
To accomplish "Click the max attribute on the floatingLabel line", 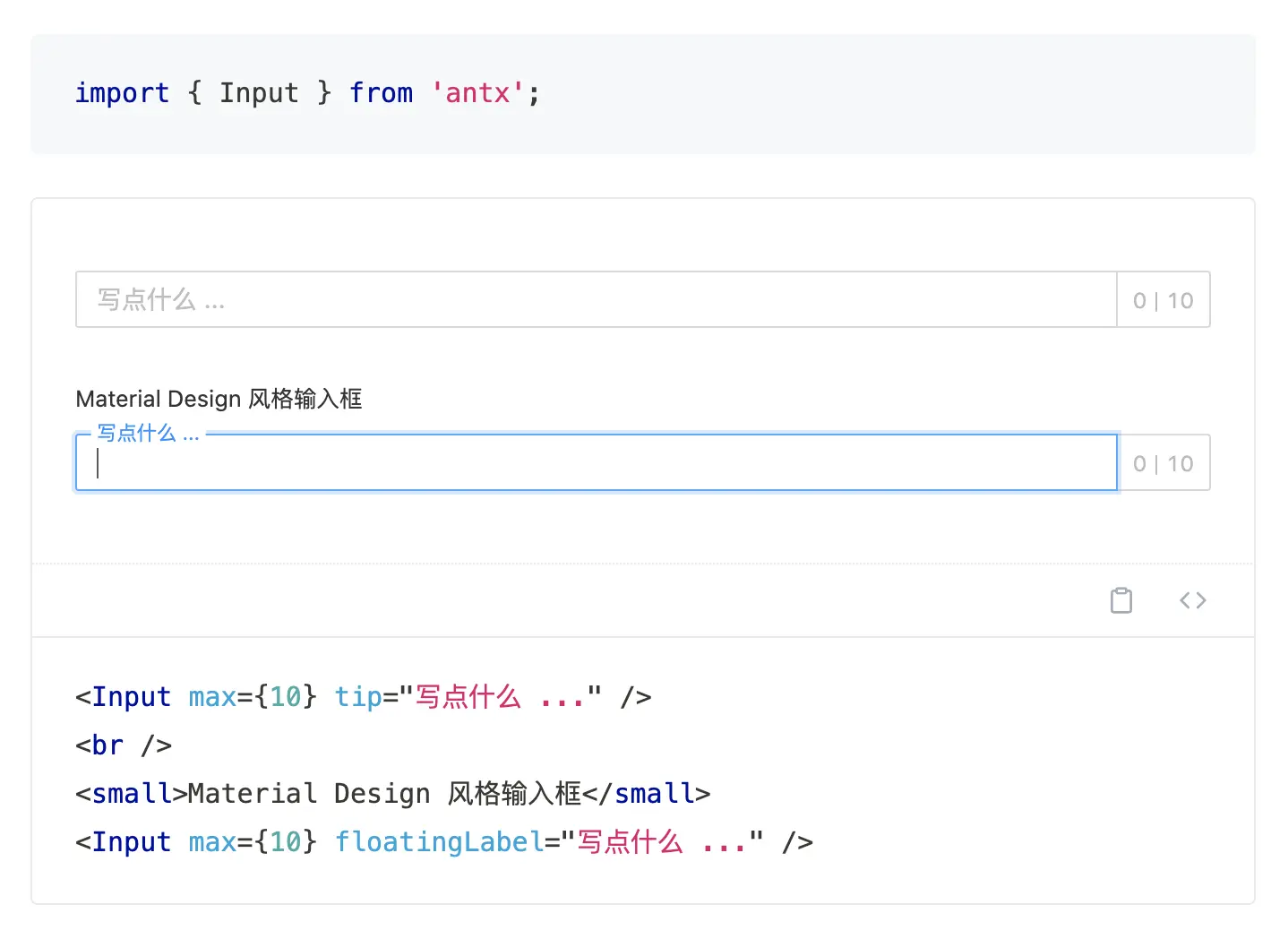I will pyautogui.click(x=212, y=842).
